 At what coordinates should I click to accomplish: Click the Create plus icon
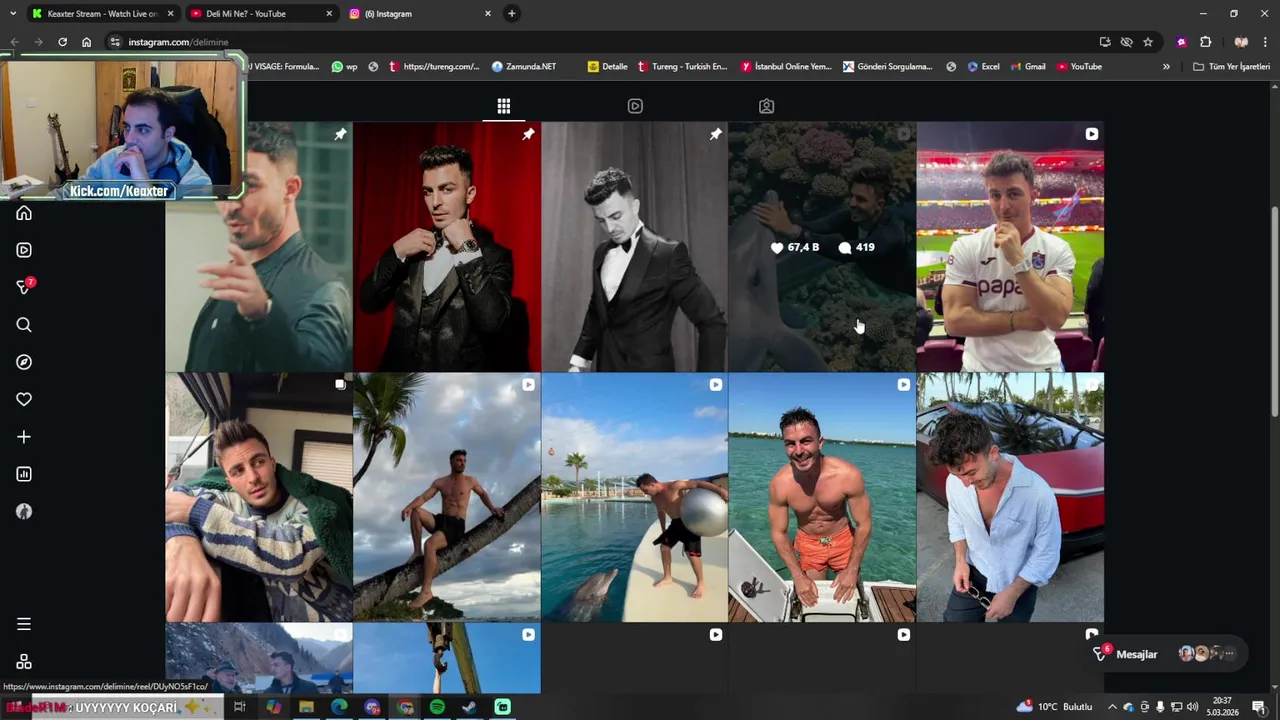point(24,437)
